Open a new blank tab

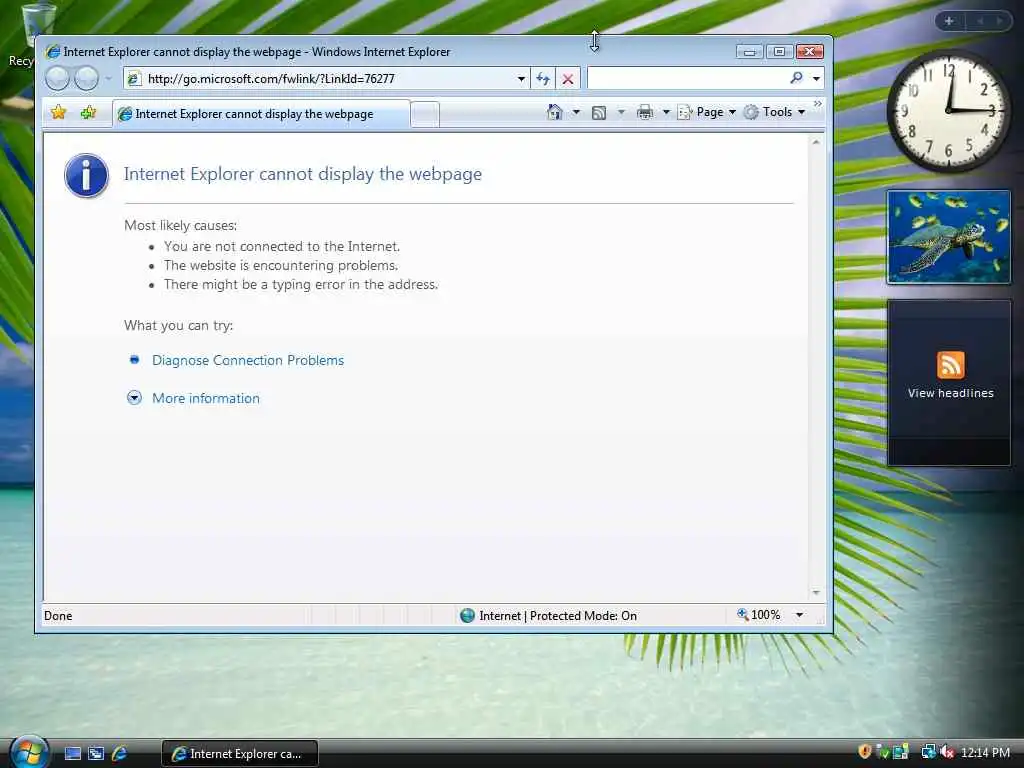pos(425,115)
